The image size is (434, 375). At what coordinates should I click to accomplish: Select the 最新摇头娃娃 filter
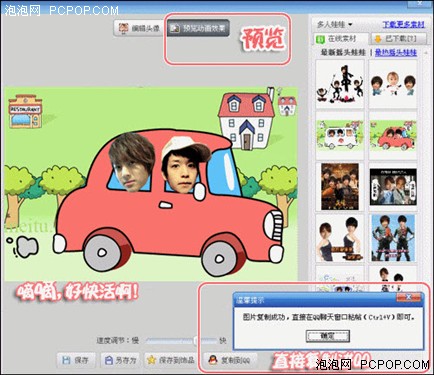pos(343,52)
